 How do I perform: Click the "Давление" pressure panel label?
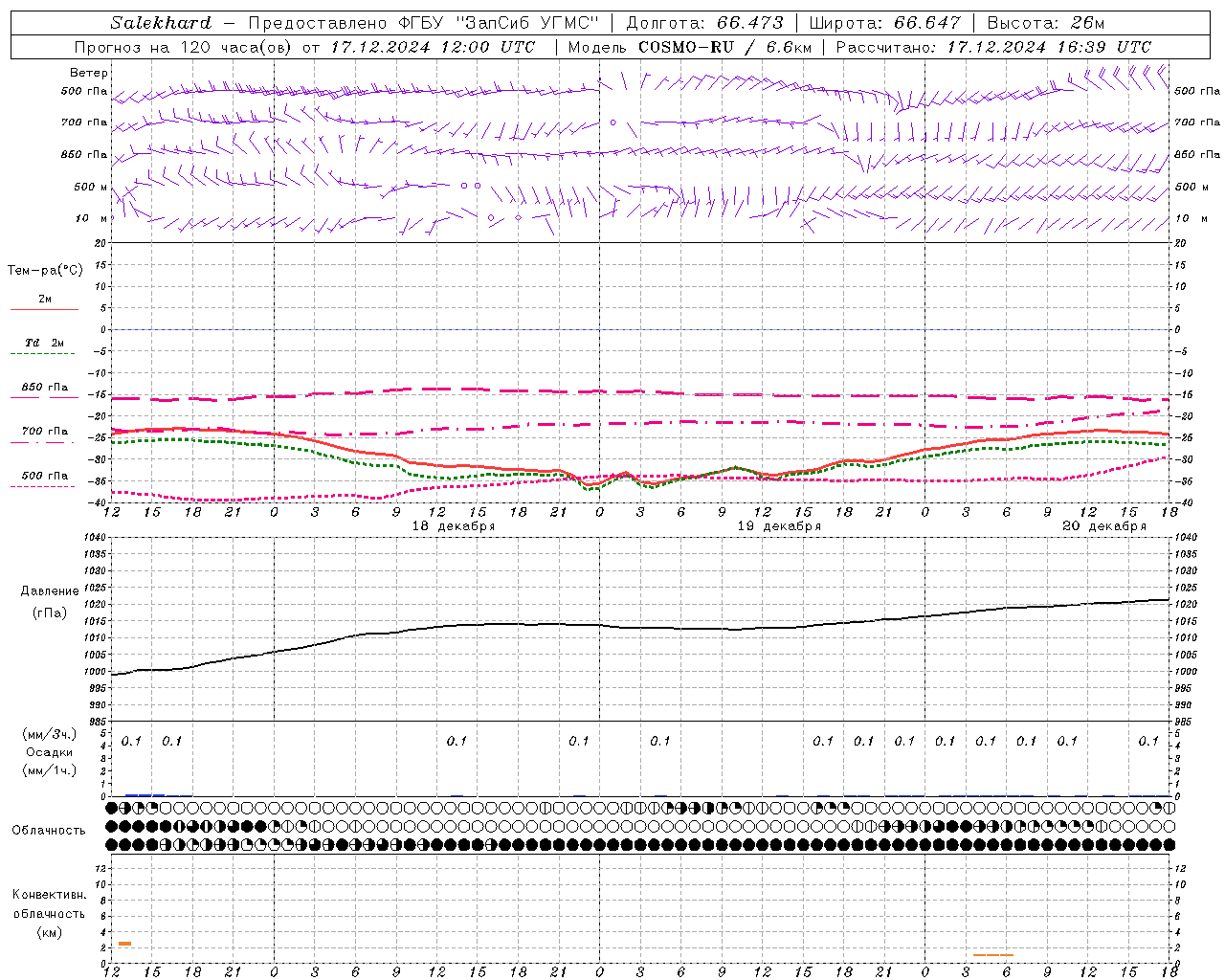(x=50, y=591)
